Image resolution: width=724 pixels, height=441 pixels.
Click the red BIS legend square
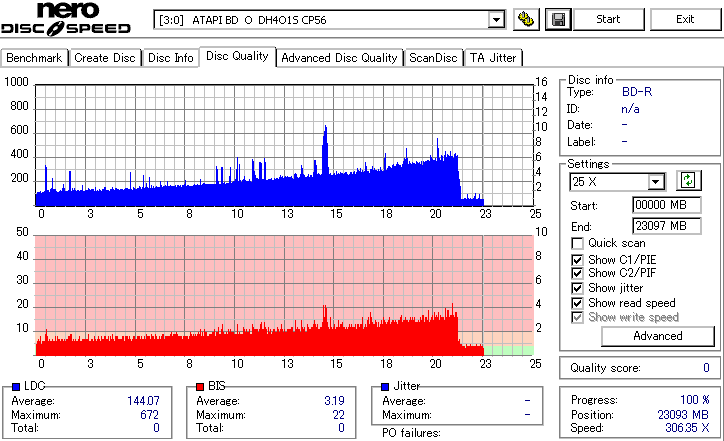tap(200, 387)
